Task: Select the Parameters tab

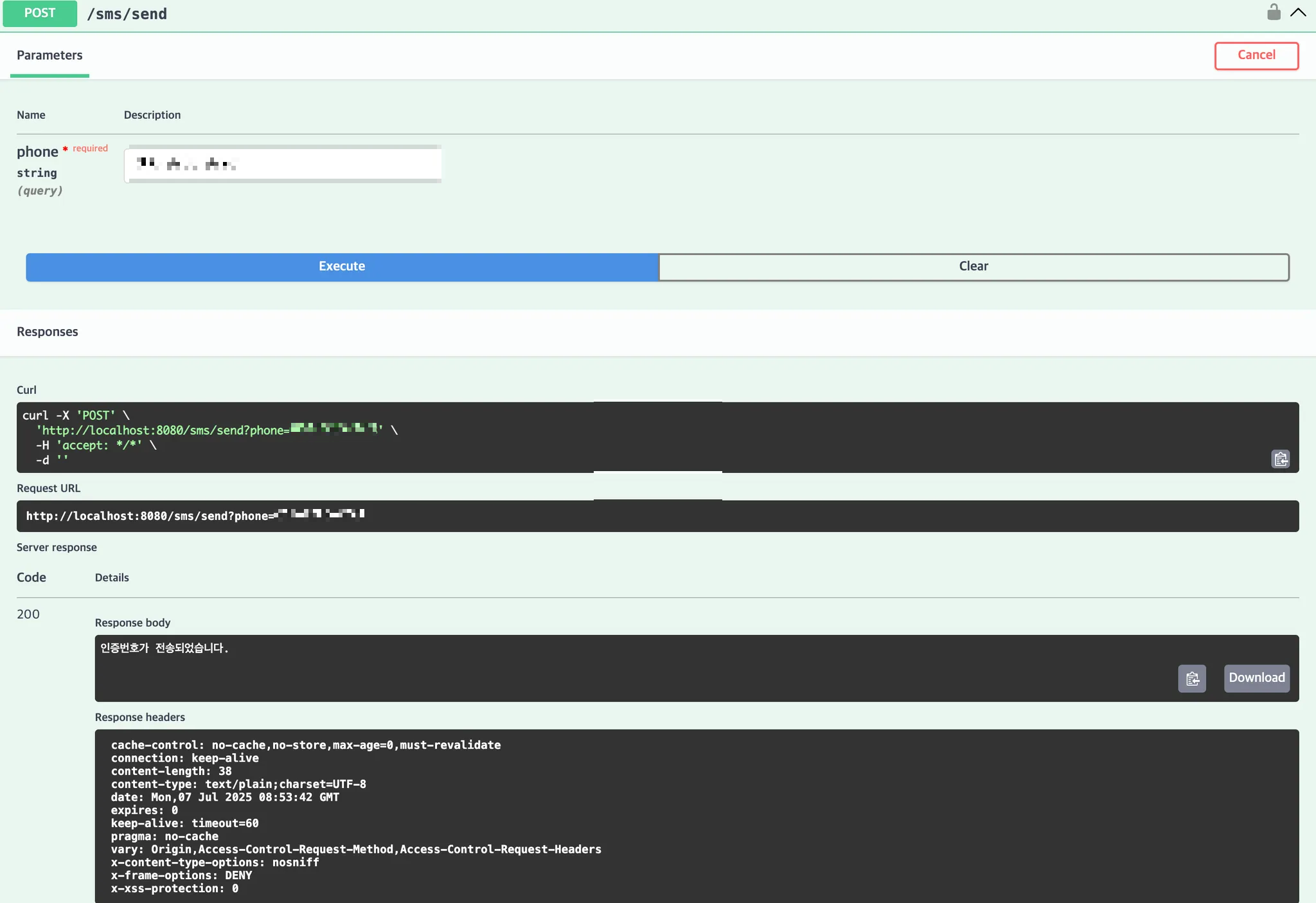Action: [x=49, y=55]
